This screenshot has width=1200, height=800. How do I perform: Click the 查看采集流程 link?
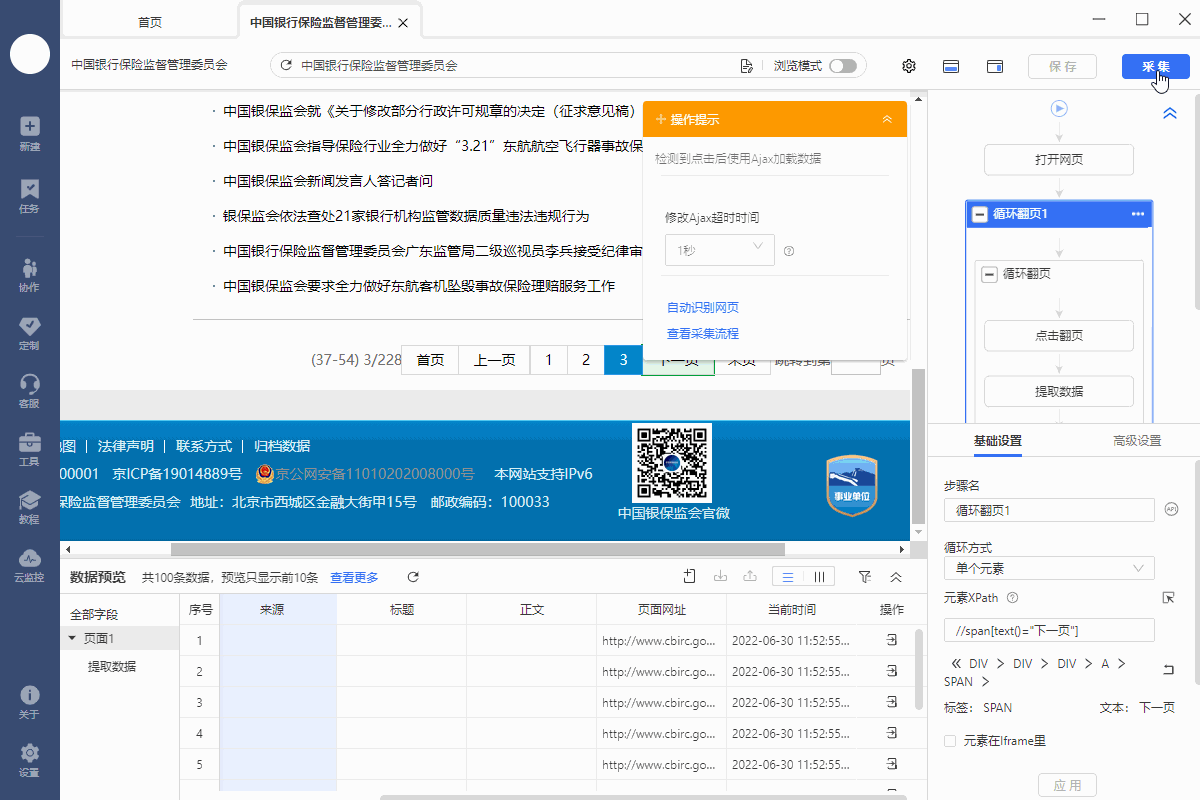click(x=703, y=334)
